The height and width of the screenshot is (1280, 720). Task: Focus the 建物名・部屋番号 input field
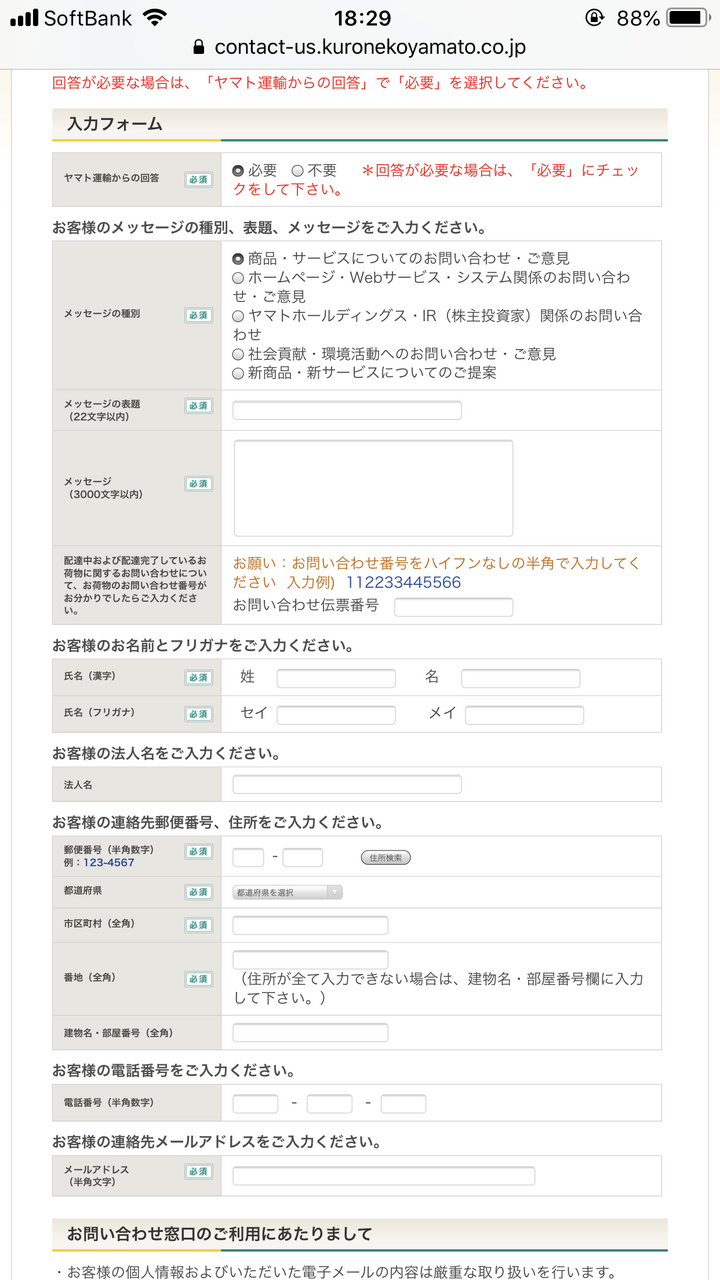(x=310, y=1033)
